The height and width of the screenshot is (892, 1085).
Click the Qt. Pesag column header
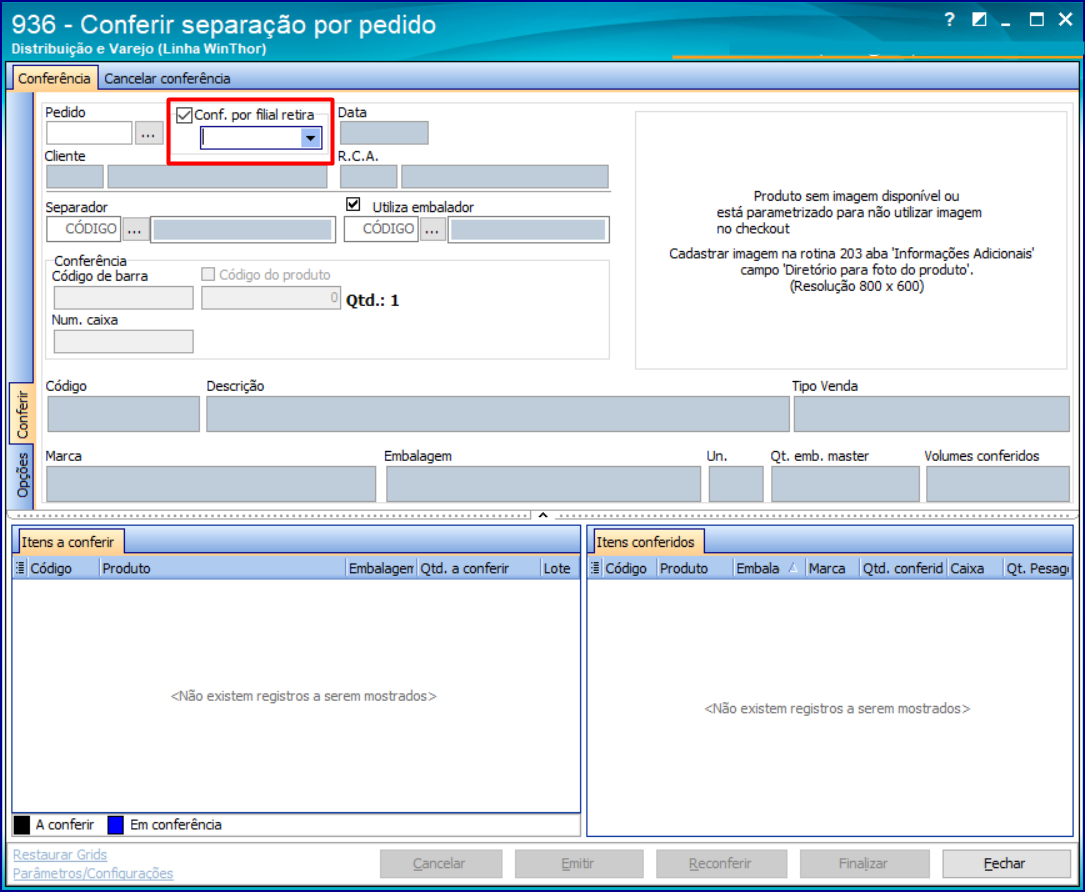[1037, 568]
